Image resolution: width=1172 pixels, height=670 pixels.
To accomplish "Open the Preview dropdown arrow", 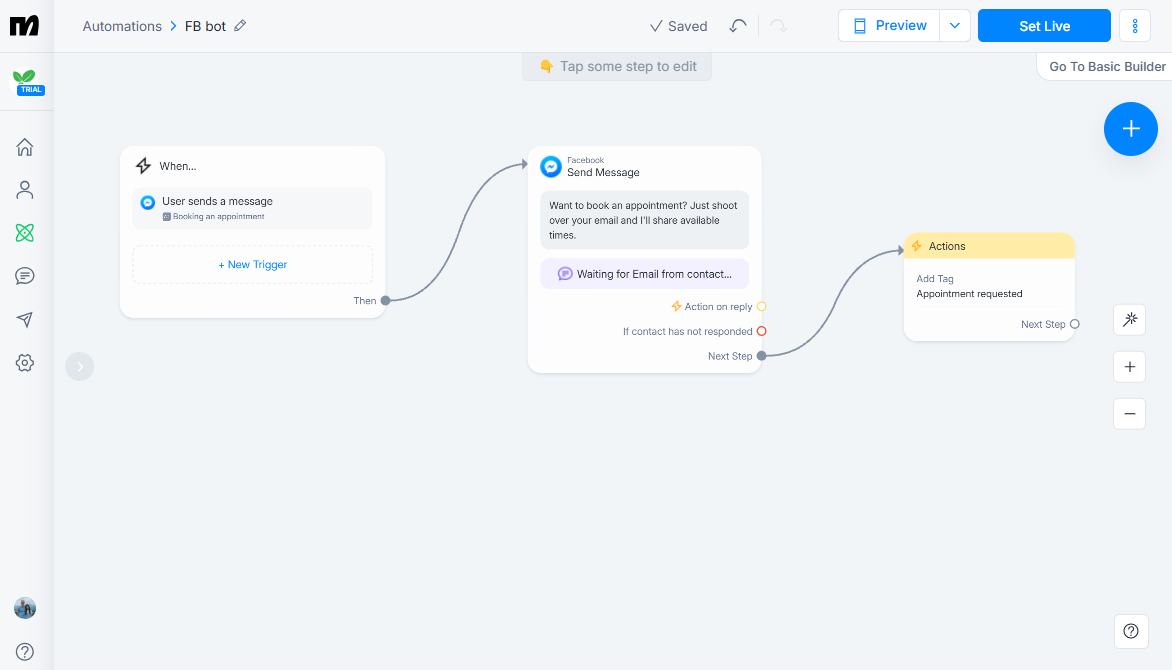I will (955, 25).
